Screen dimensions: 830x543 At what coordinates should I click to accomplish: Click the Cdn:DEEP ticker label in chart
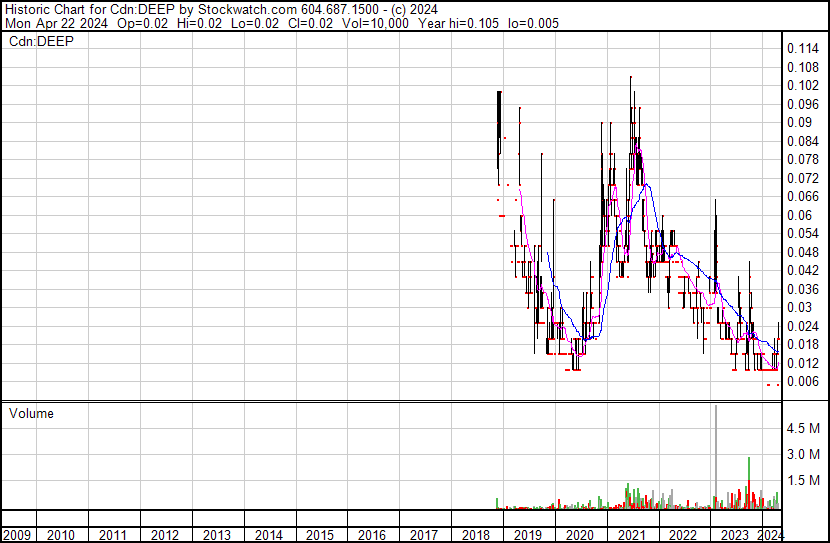[x=41, y=41]
